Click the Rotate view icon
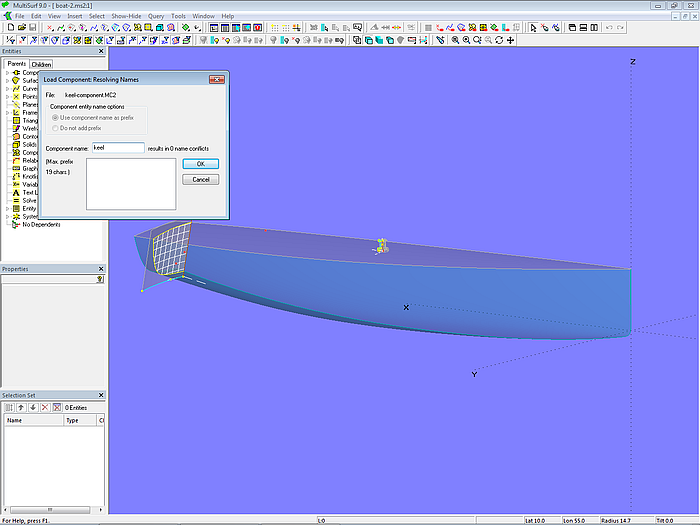700x525 pixels. (x=498, y=41)
